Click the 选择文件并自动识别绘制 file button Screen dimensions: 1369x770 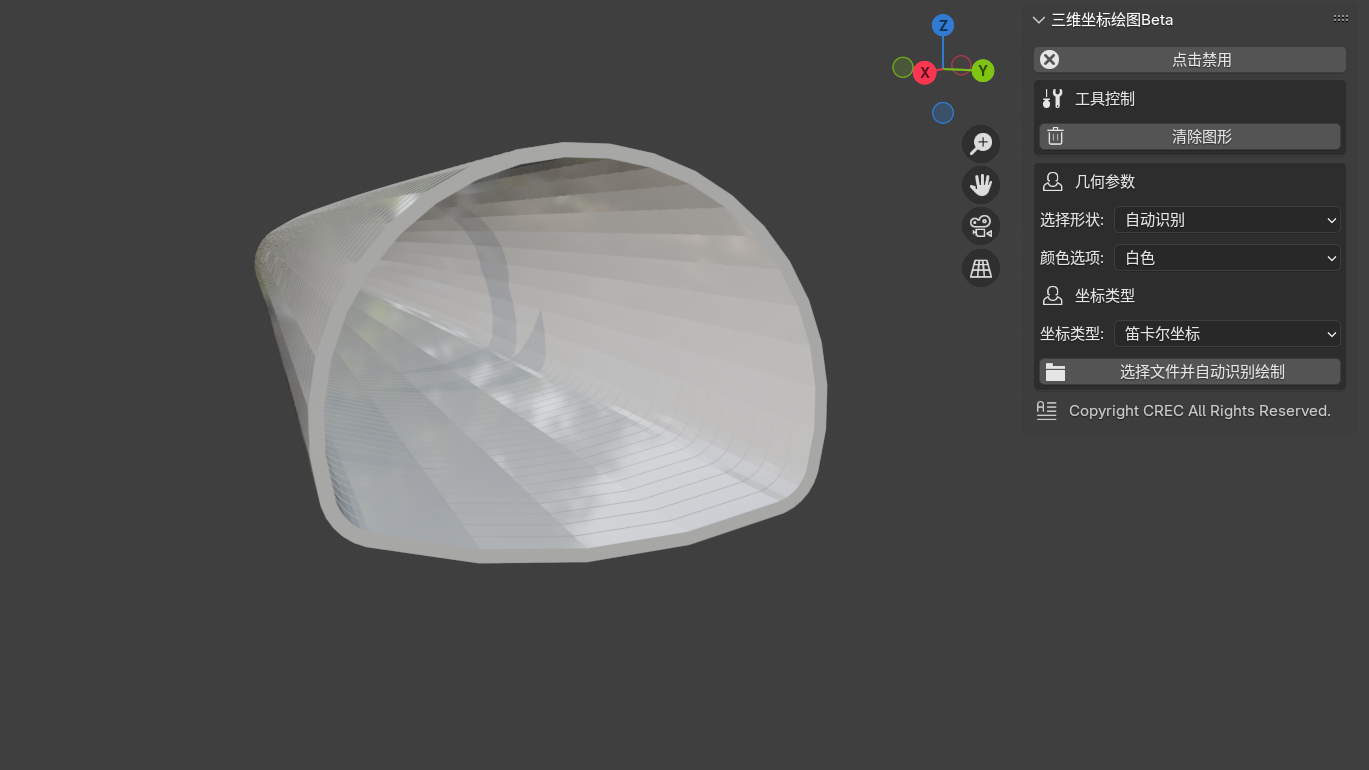click(x=1189, y=372)
